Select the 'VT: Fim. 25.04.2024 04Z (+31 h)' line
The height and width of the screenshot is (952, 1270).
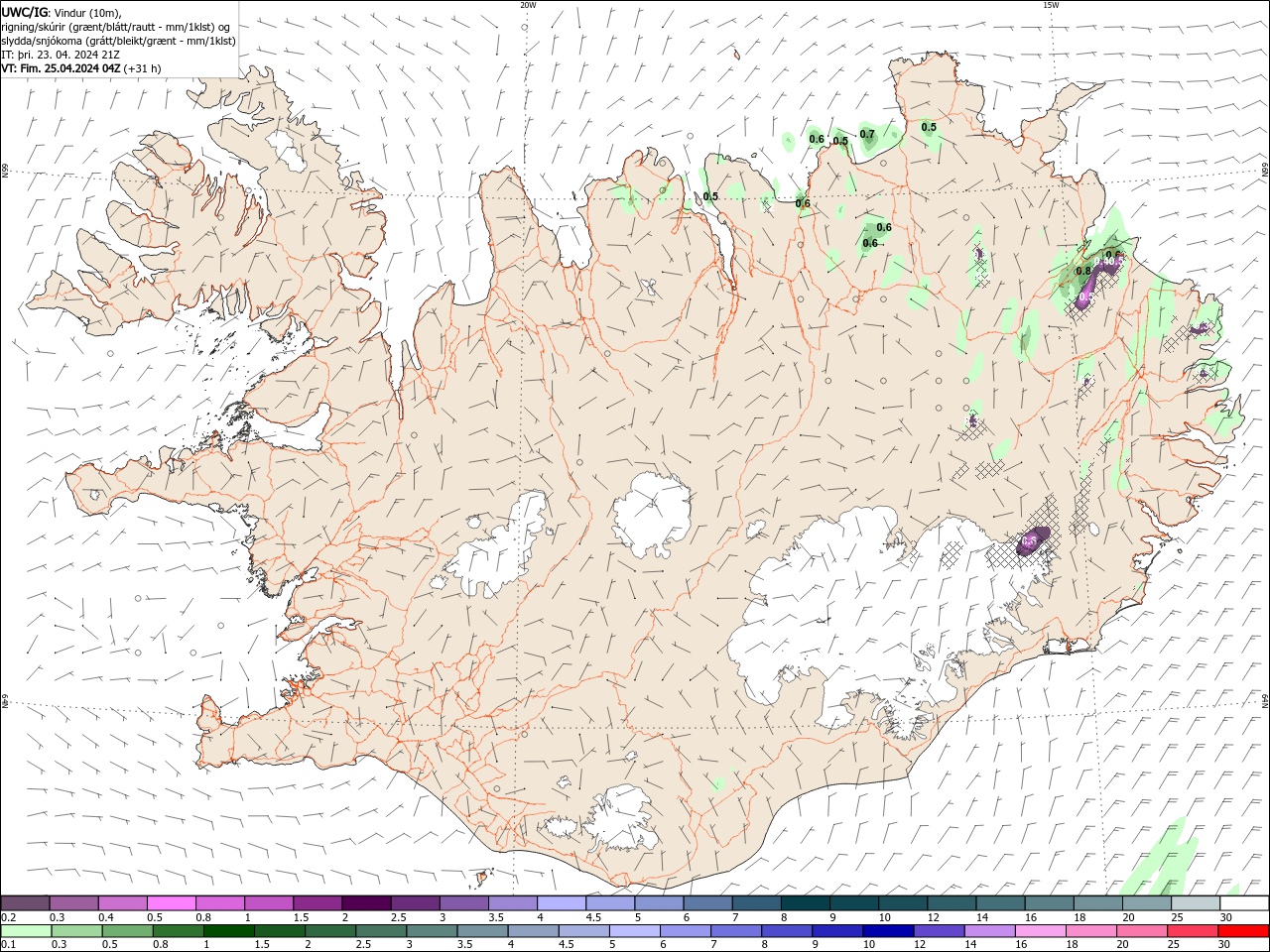(81, 68)
